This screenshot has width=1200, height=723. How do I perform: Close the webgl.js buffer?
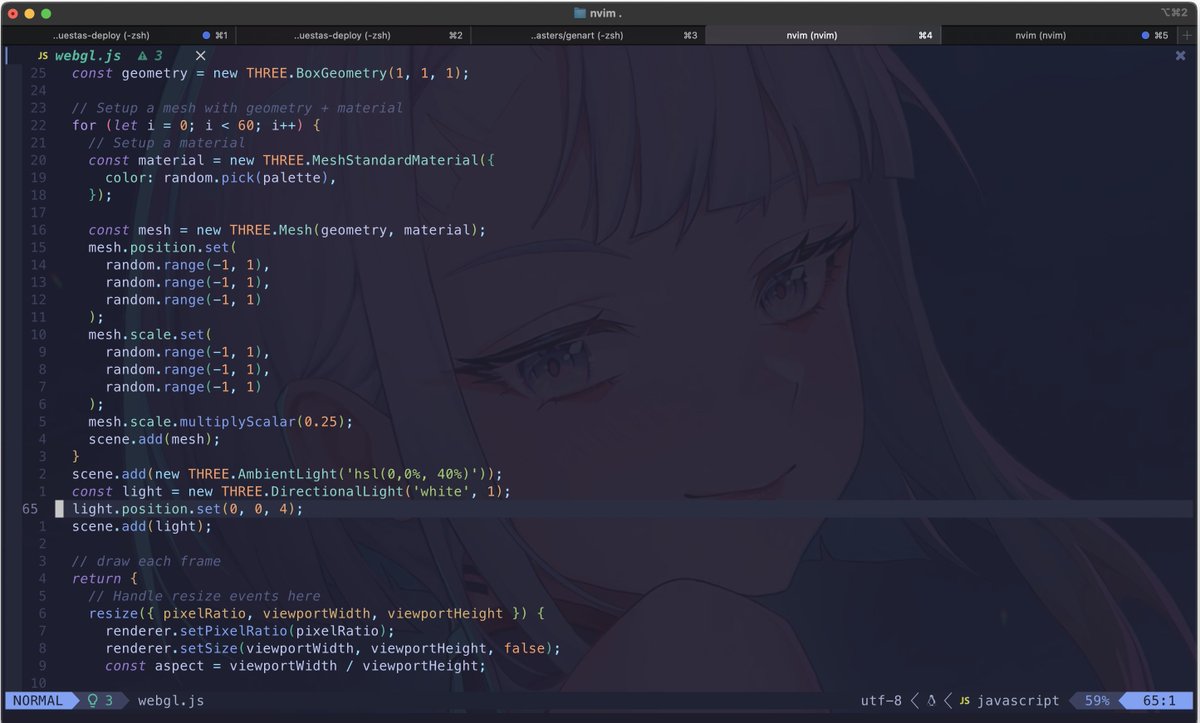coord(200,56)
